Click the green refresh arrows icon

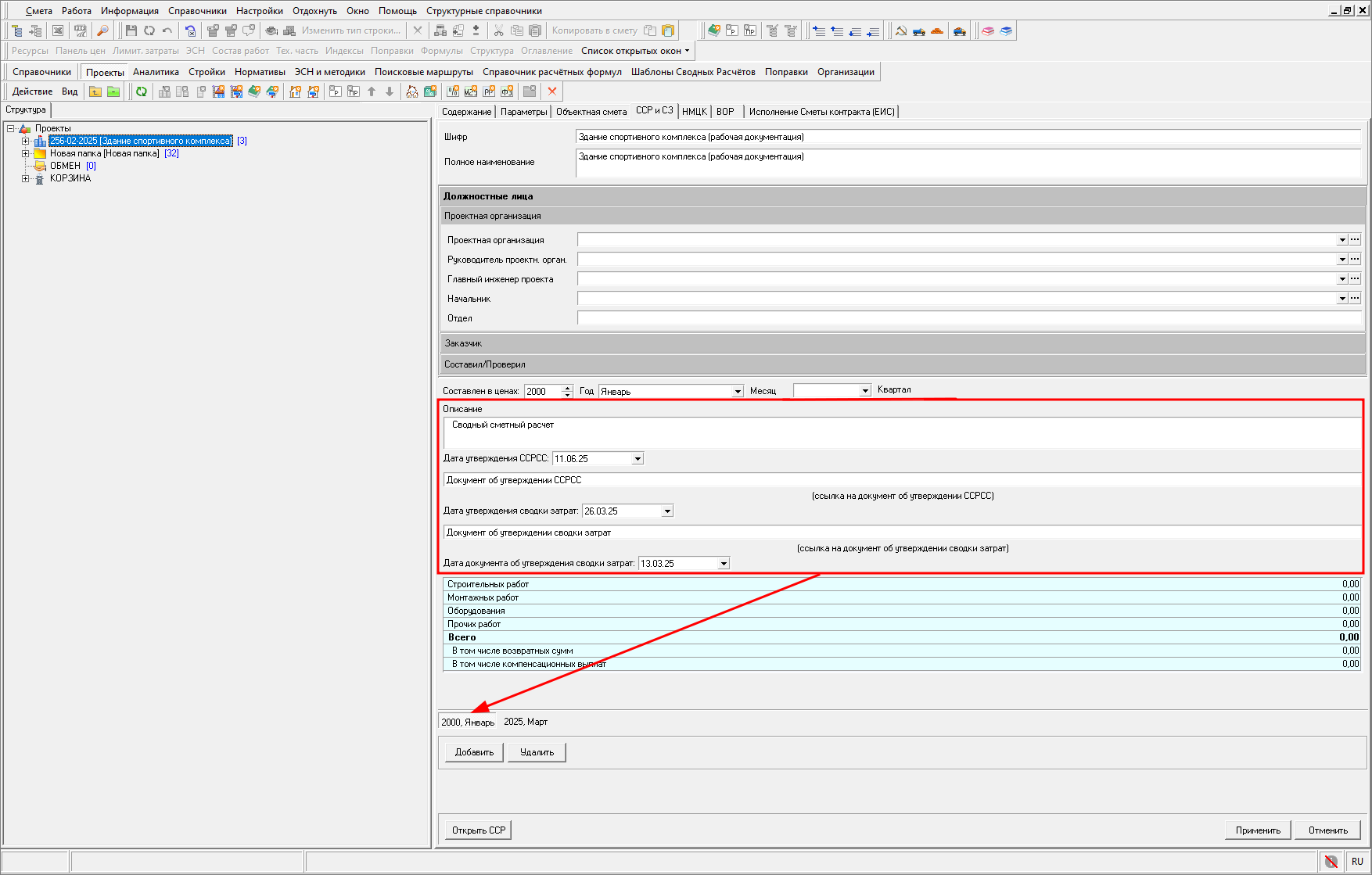tap(142, 91)
